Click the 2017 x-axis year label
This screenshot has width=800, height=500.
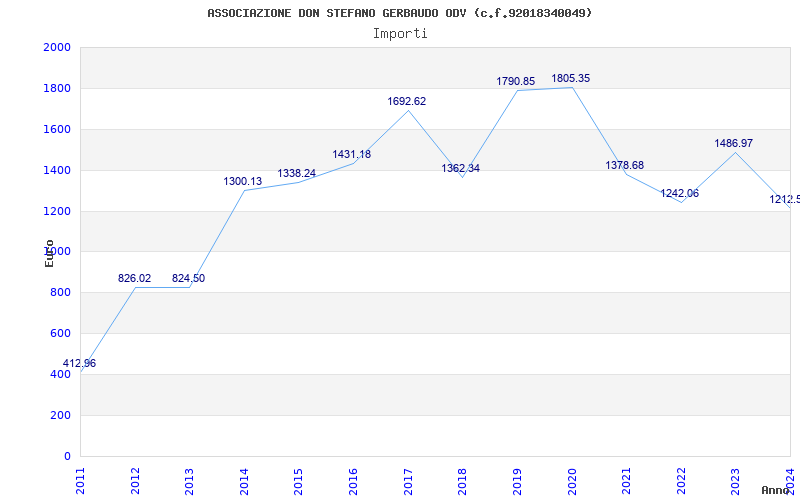pyautogui.click(x=408, y=481)
